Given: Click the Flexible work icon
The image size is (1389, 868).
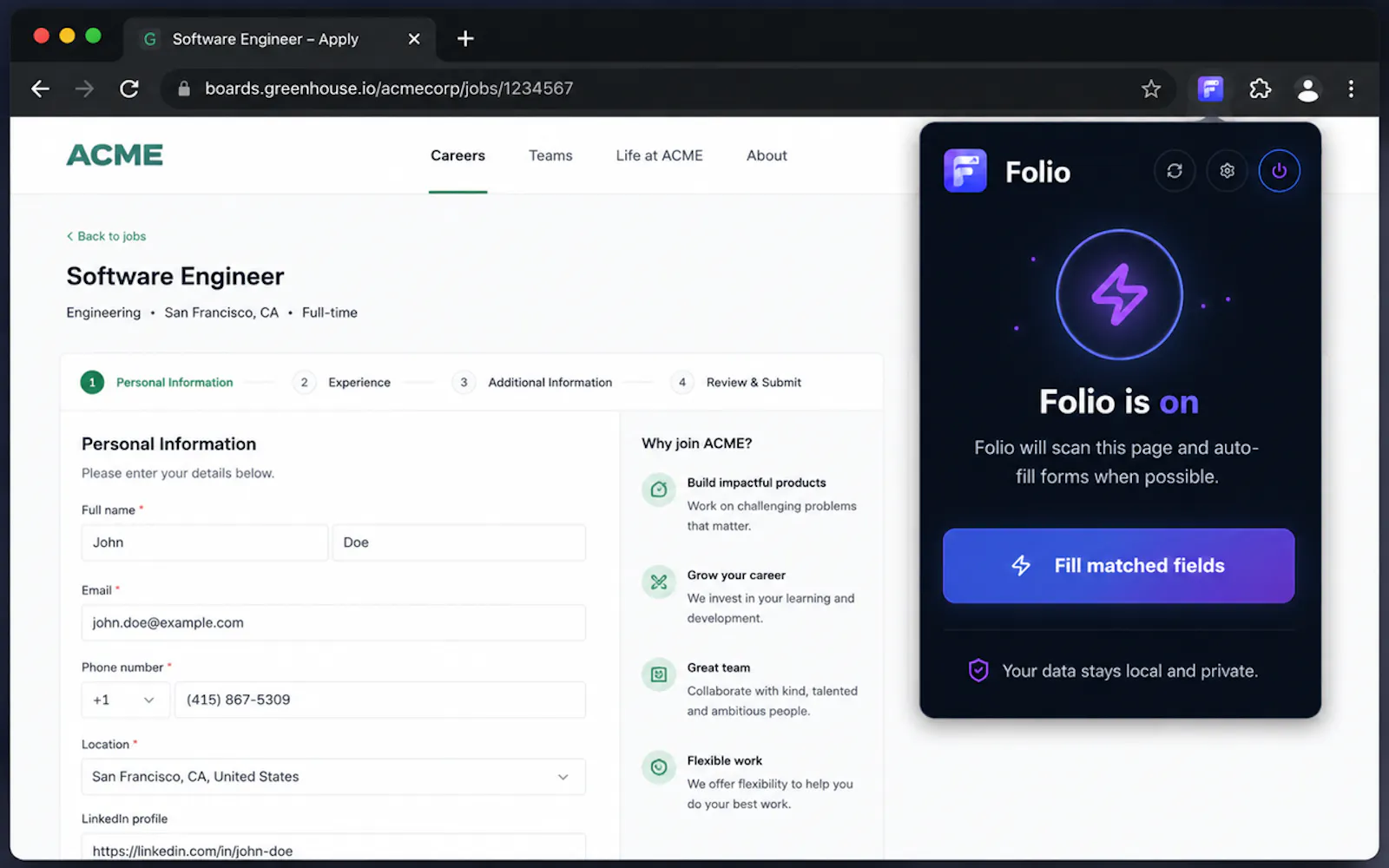Looking at the screenshot, I should point(659,767).
